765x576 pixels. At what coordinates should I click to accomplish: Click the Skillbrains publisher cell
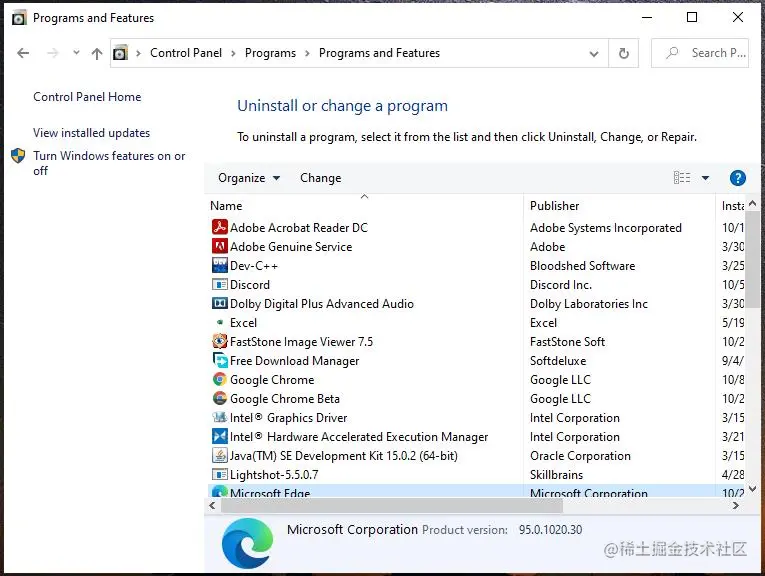click(556, 475)
